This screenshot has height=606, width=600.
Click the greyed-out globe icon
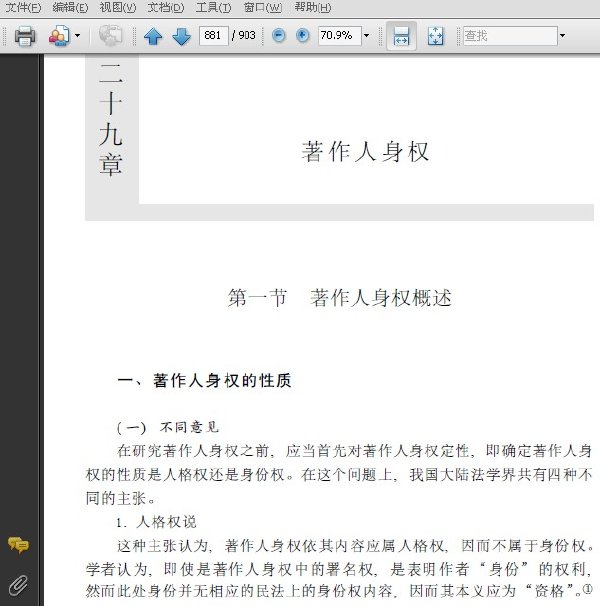[x=110, y=36]
